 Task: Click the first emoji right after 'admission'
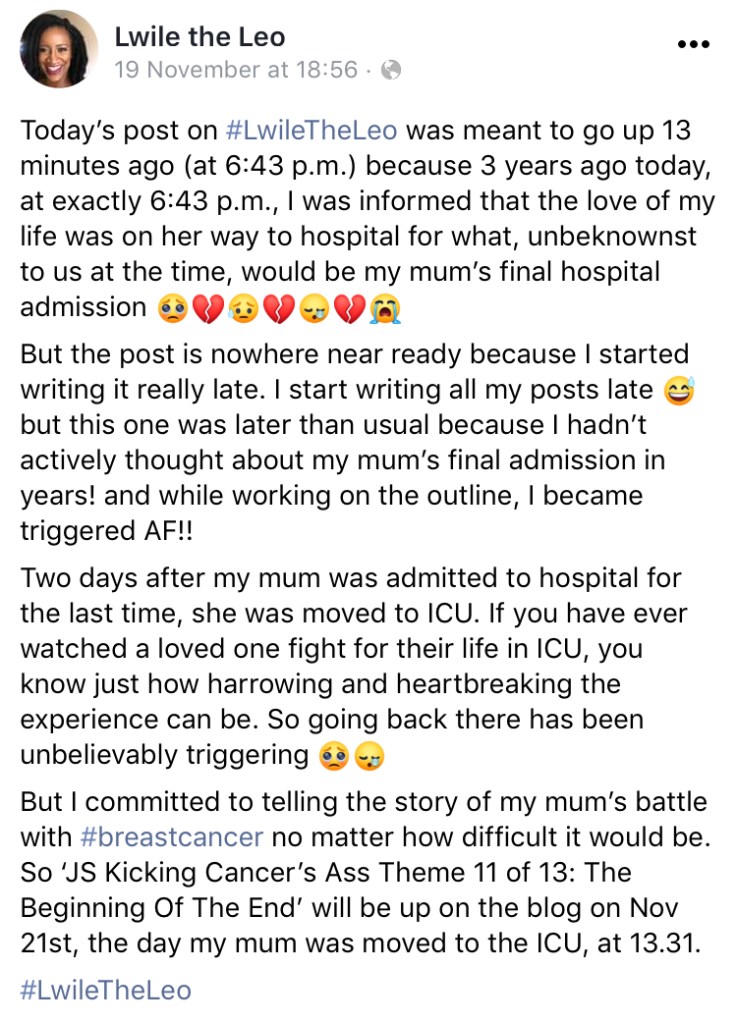(x=172, y=307)
